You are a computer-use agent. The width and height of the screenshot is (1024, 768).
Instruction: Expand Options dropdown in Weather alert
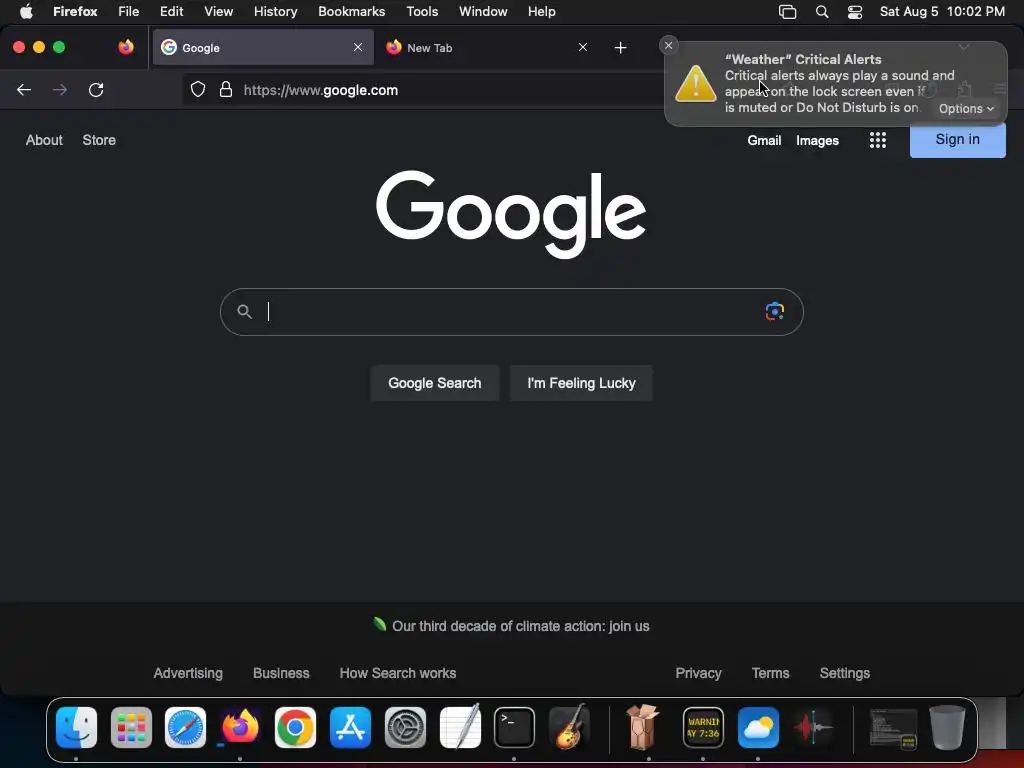966,108
